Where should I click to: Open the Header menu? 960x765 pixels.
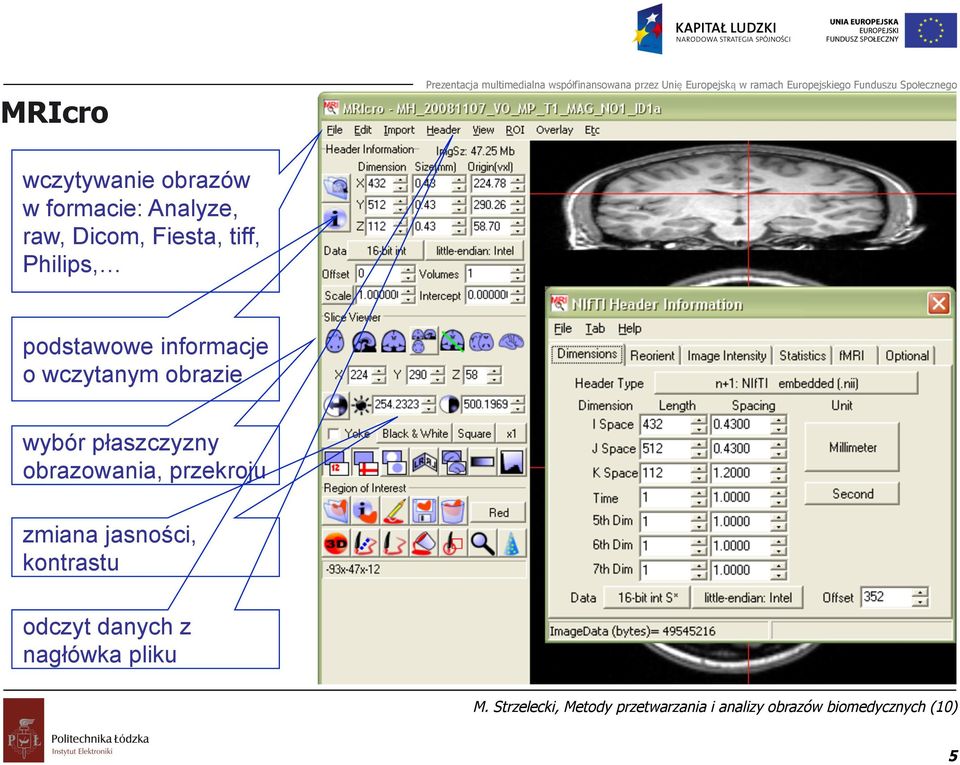coord(443,130)
